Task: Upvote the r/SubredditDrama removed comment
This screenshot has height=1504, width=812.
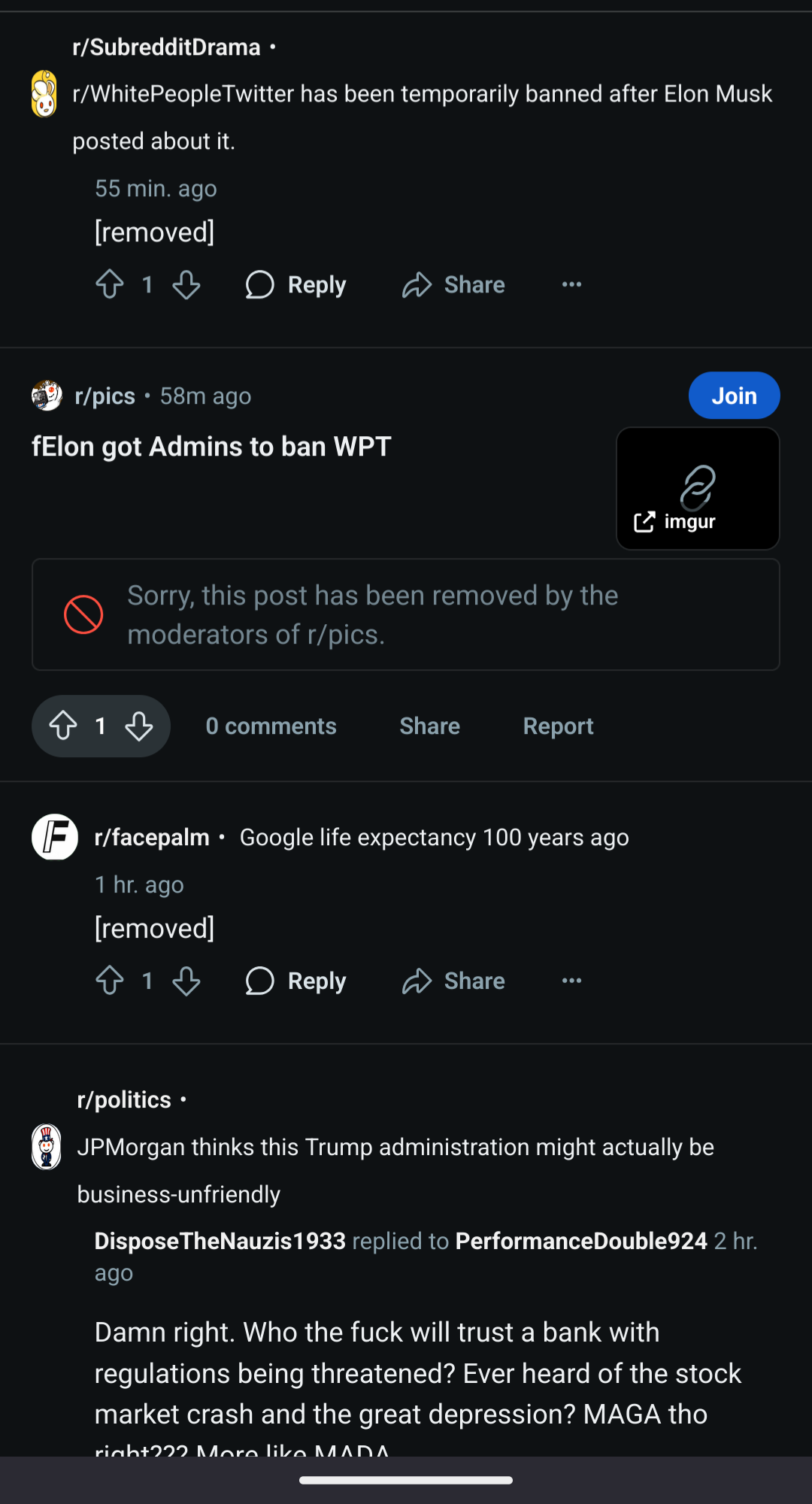Action: pyautogui.click(x=110, y=284)
